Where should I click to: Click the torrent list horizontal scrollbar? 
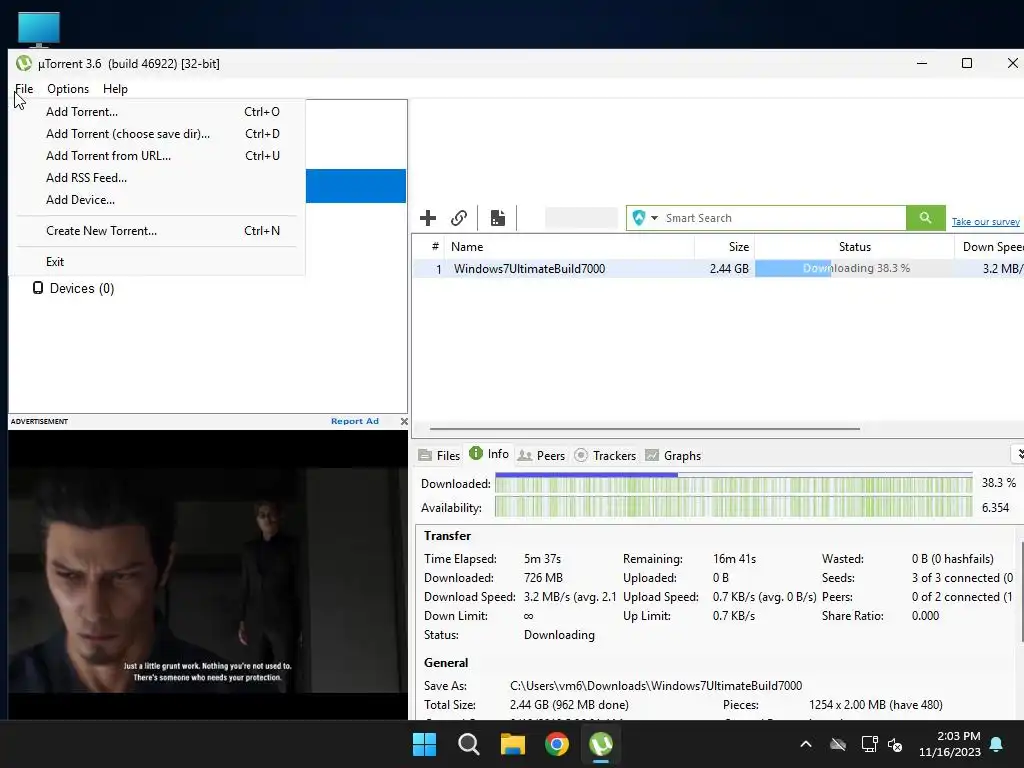click(x=645, y=429)
